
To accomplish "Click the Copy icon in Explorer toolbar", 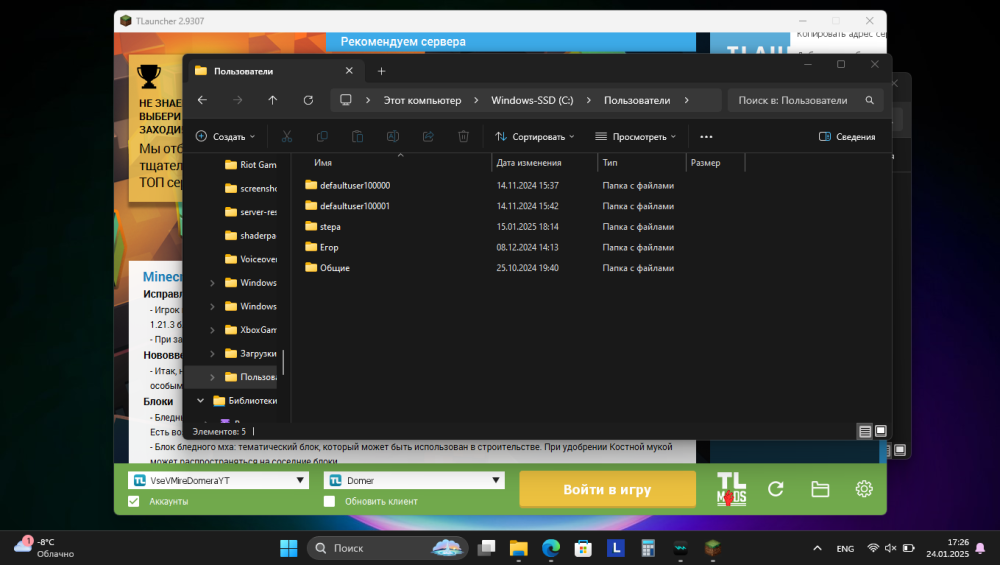I will tap(322, 136).
